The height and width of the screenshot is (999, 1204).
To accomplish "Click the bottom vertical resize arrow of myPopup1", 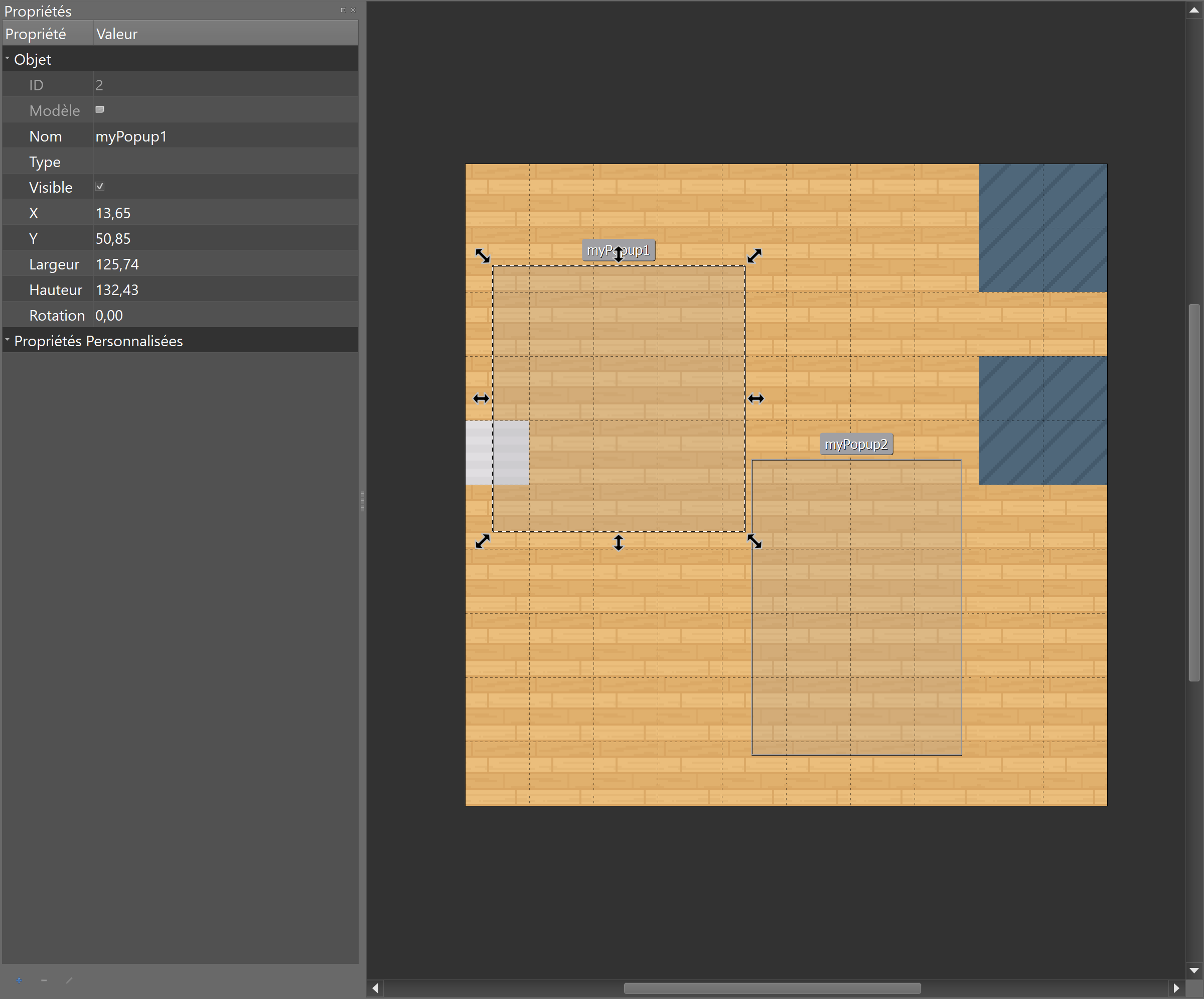I will (618, 542).
